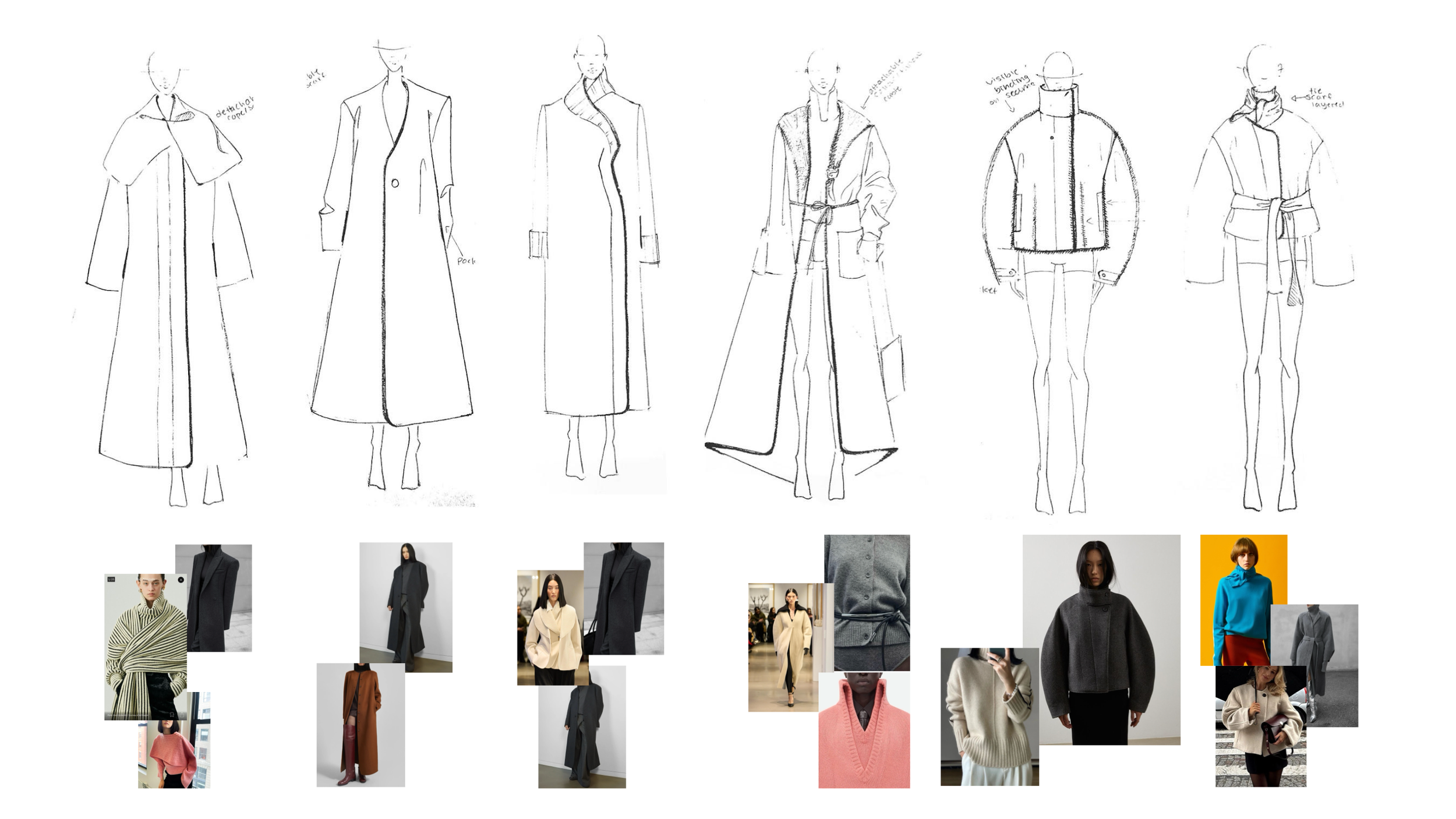
Task: Click the 'visible binding on seams' handwritten note
Action: click(x=1010, y=87)
